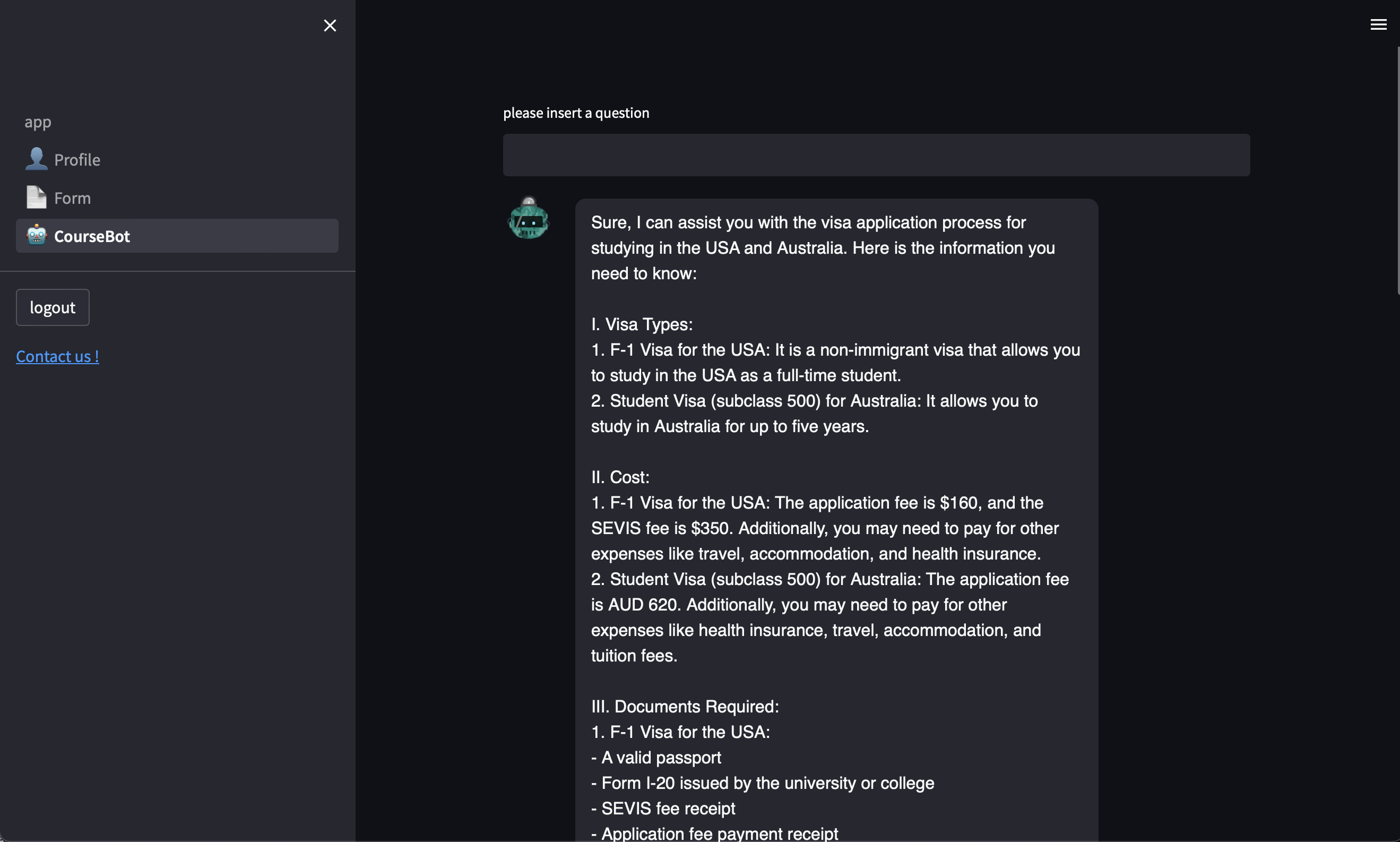Click the Profile person icon

click(x=36, y=159)
